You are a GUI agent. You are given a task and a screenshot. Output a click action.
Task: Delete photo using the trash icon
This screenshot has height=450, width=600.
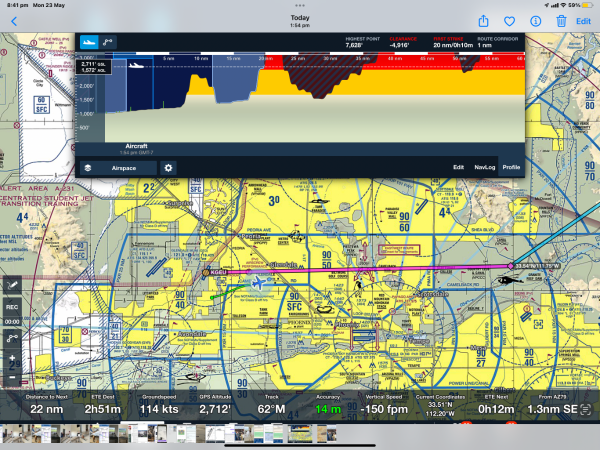click(x=560, y=21)
